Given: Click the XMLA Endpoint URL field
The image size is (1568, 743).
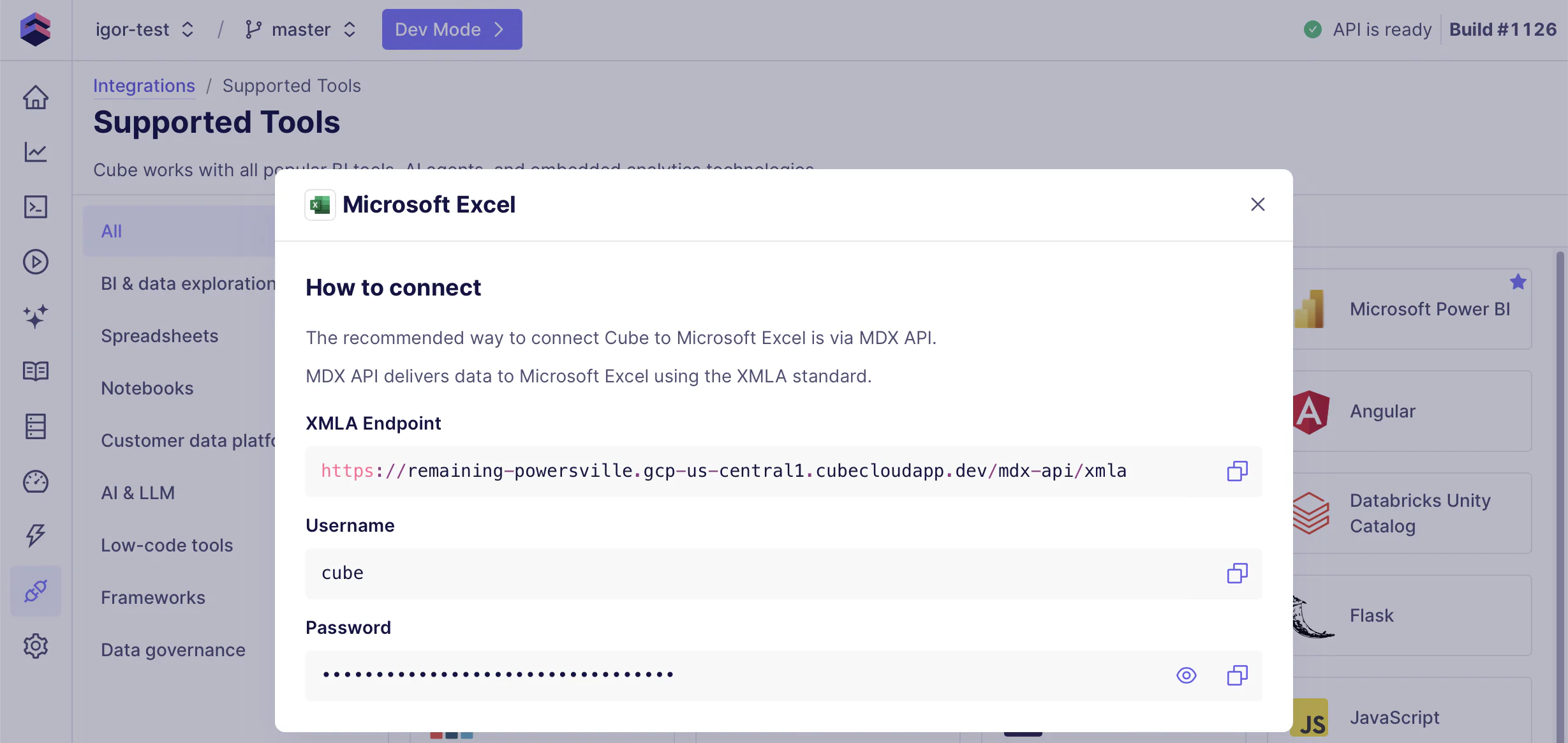Looking at the screenshot, I should coord(723,471).
